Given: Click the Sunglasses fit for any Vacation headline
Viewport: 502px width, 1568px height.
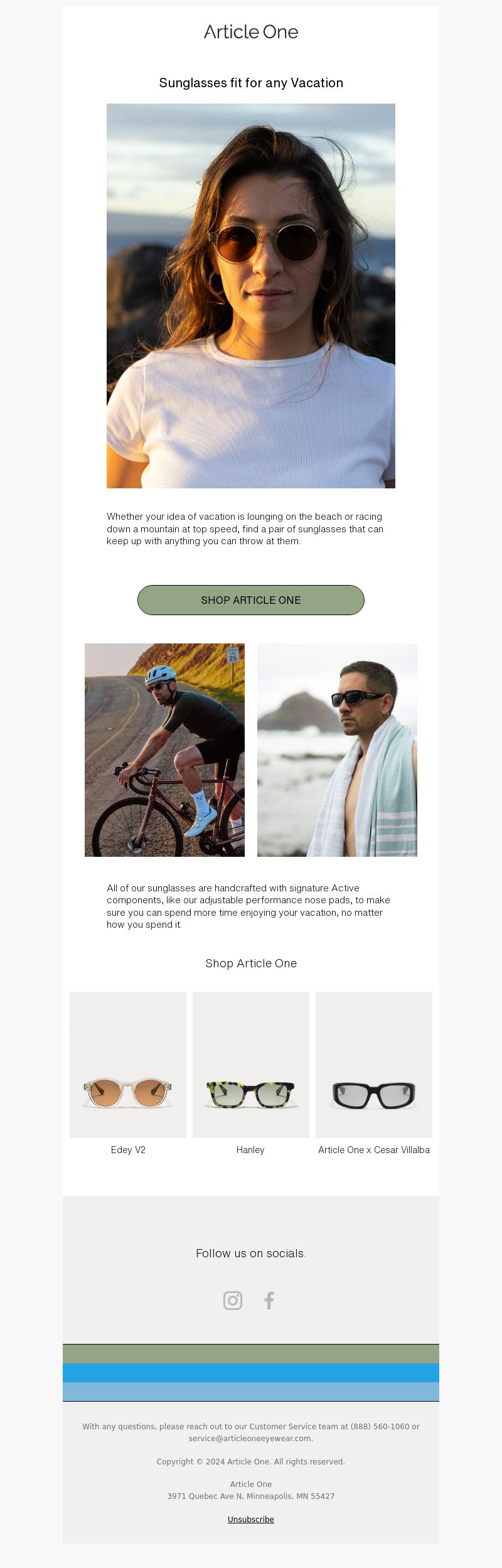Looking at the screenshot, I should pos(251,83).
